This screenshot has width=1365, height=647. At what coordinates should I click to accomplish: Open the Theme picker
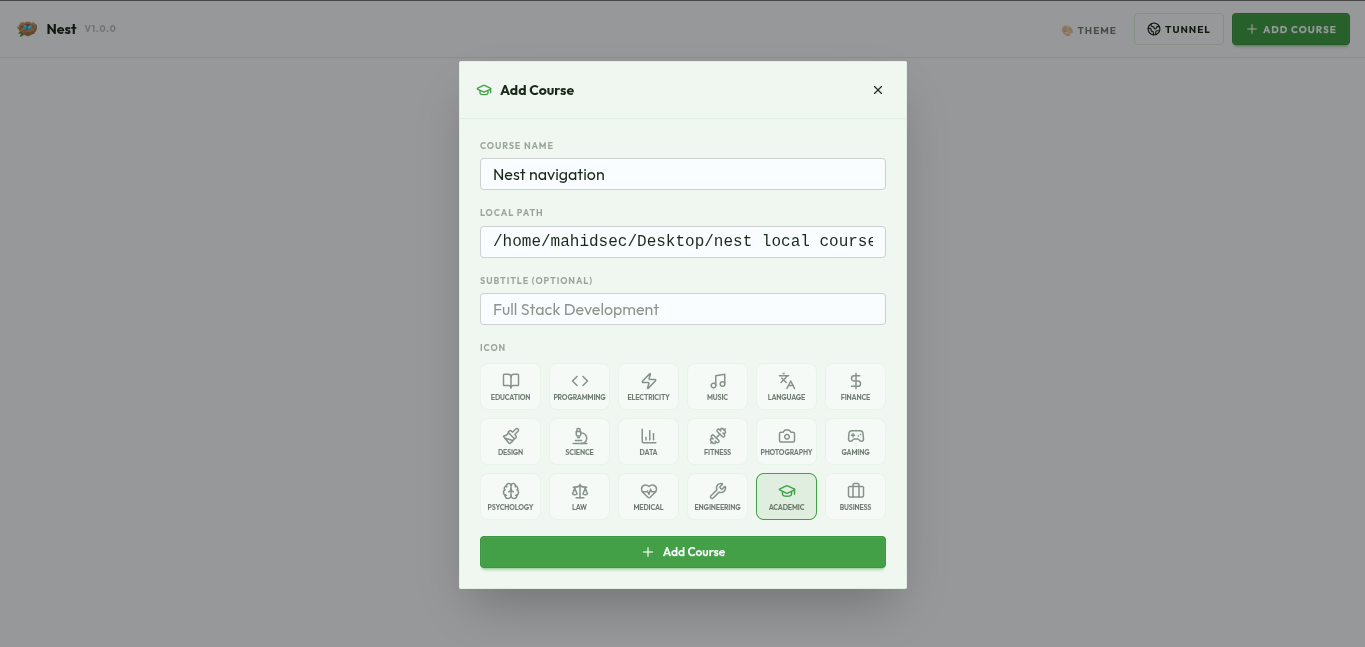(x=1089, y=30)
